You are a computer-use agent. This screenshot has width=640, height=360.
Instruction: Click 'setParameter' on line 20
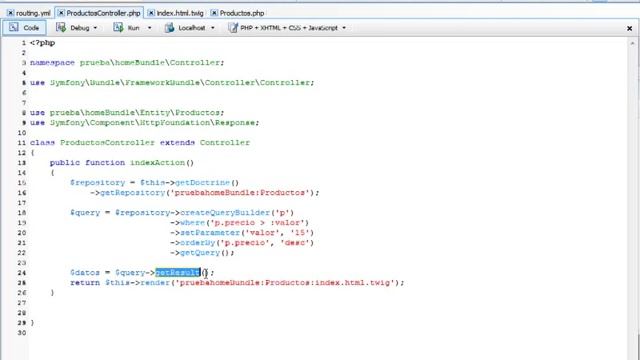210,232
